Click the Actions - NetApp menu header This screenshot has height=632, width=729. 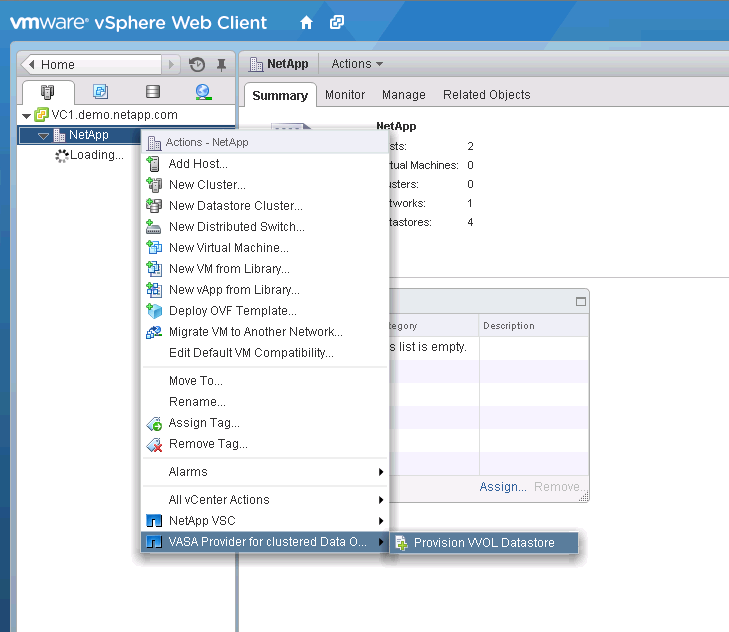tap(265, 142)
